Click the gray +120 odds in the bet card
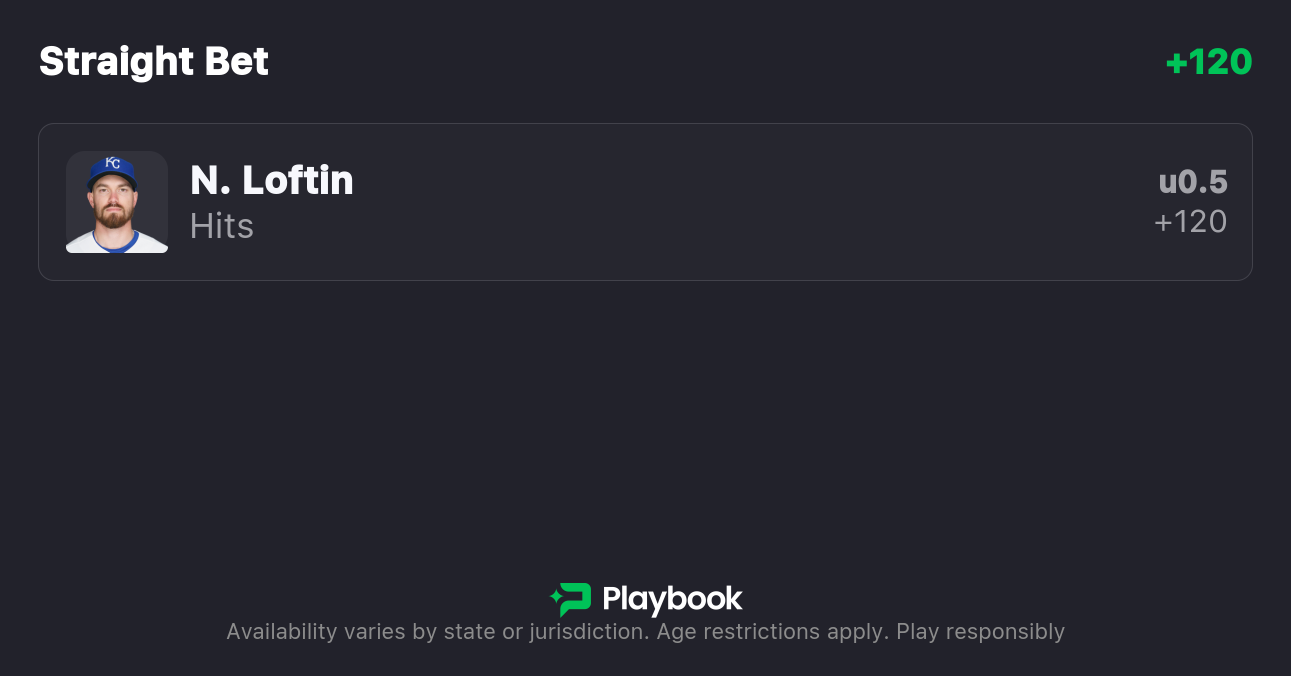Image resolution: width=1291 pixels, height=676 pixels. click(1190, 222)
